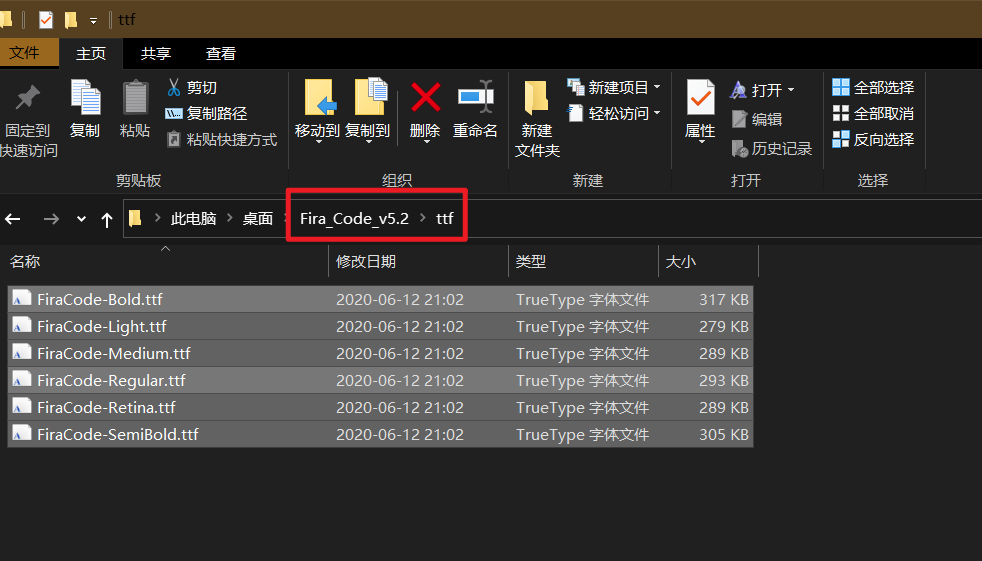Select file FiraCode-Regular.ttf

tap(380, 380)
